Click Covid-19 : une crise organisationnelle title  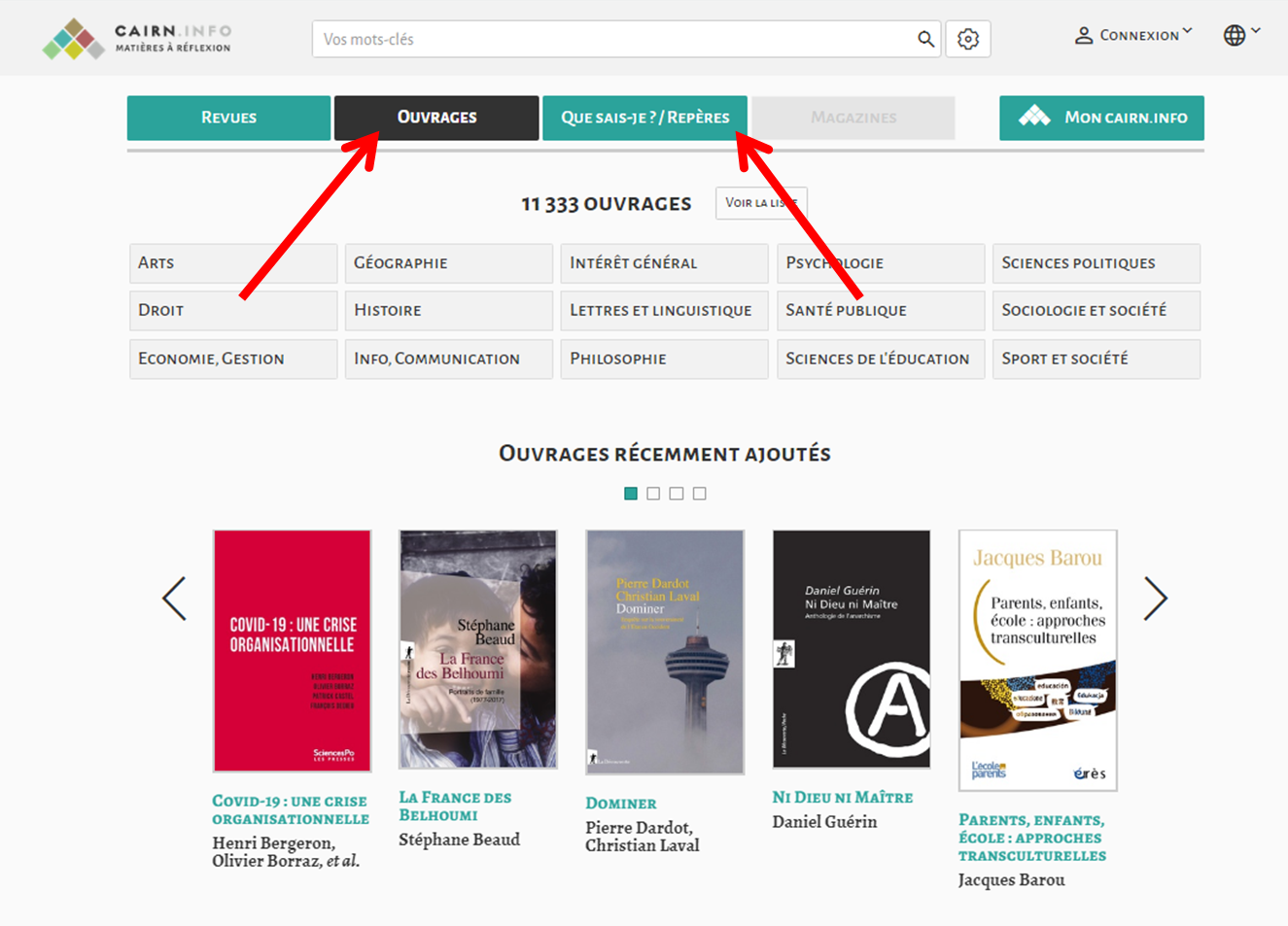pyautogui.click(x=291, y=809)
